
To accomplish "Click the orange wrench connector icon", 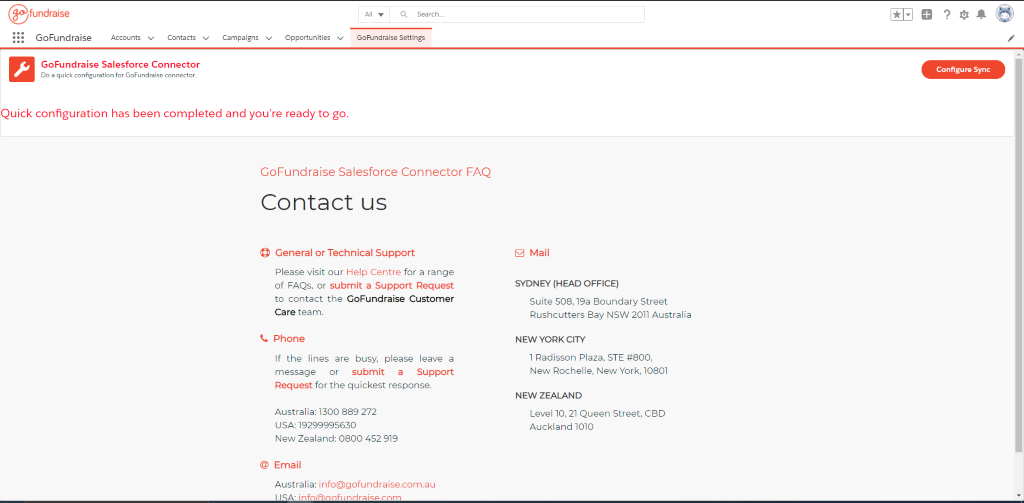I will tap(22, 69).
